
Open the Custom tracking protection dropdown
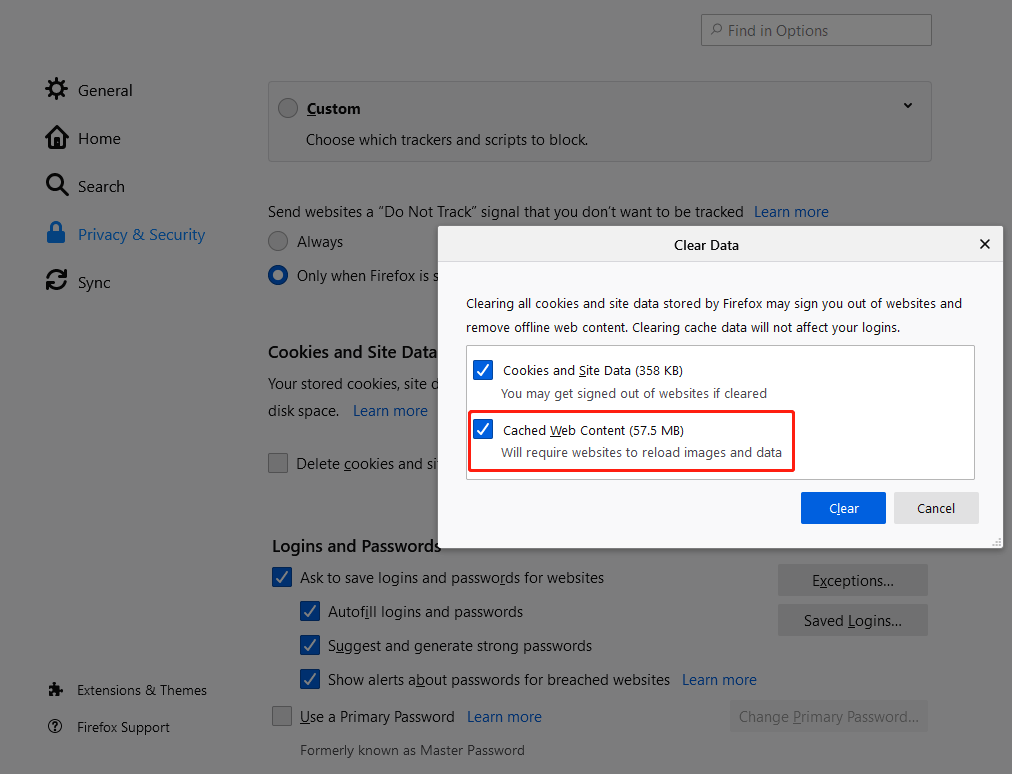click(906, 105)
